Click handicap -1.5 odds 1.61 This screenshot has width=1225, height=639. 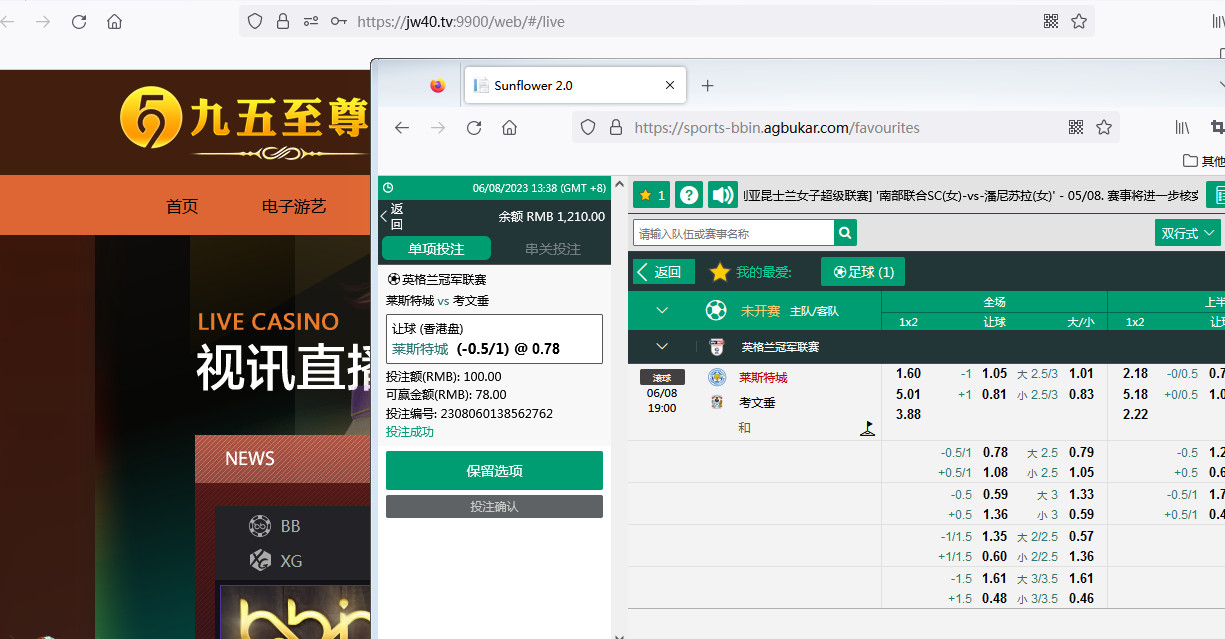point(995,579)
